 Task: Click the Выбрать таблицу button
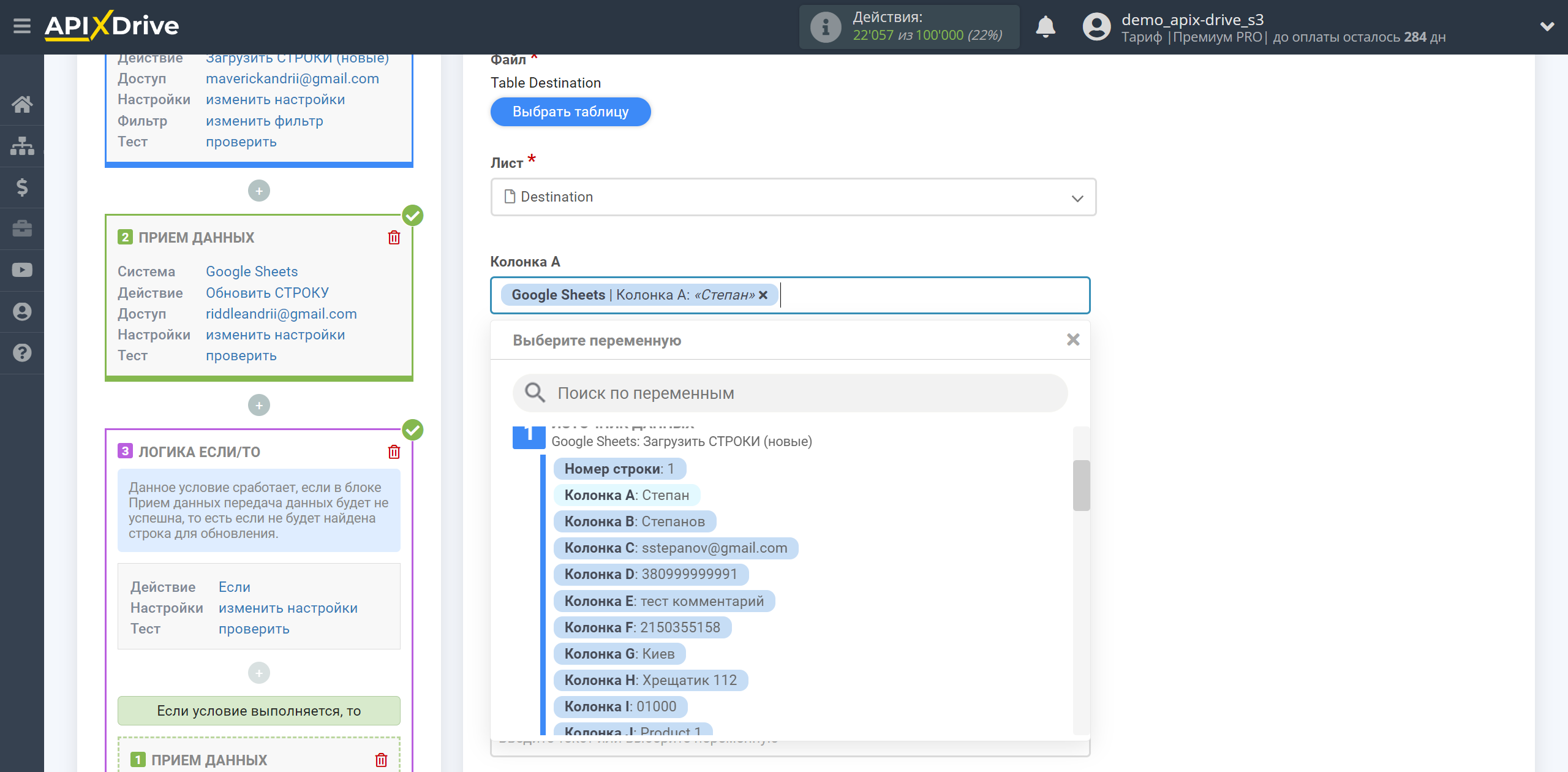[570, 112]
